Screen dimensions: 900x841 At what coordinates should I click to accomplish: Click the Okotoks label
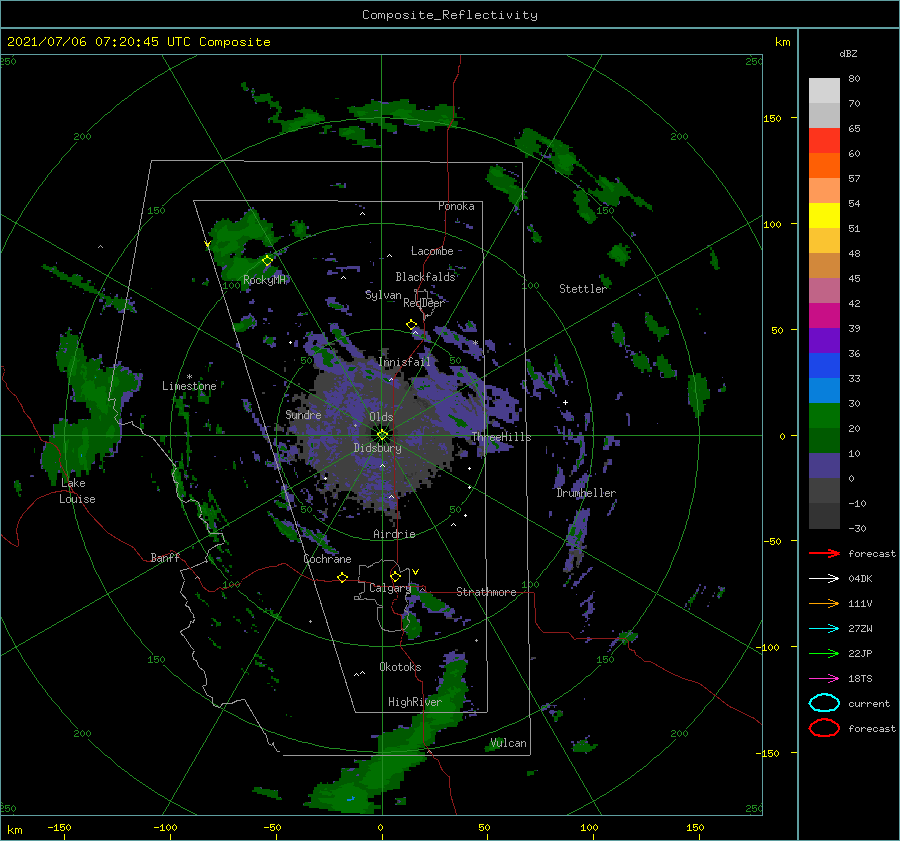pos(400,667)
